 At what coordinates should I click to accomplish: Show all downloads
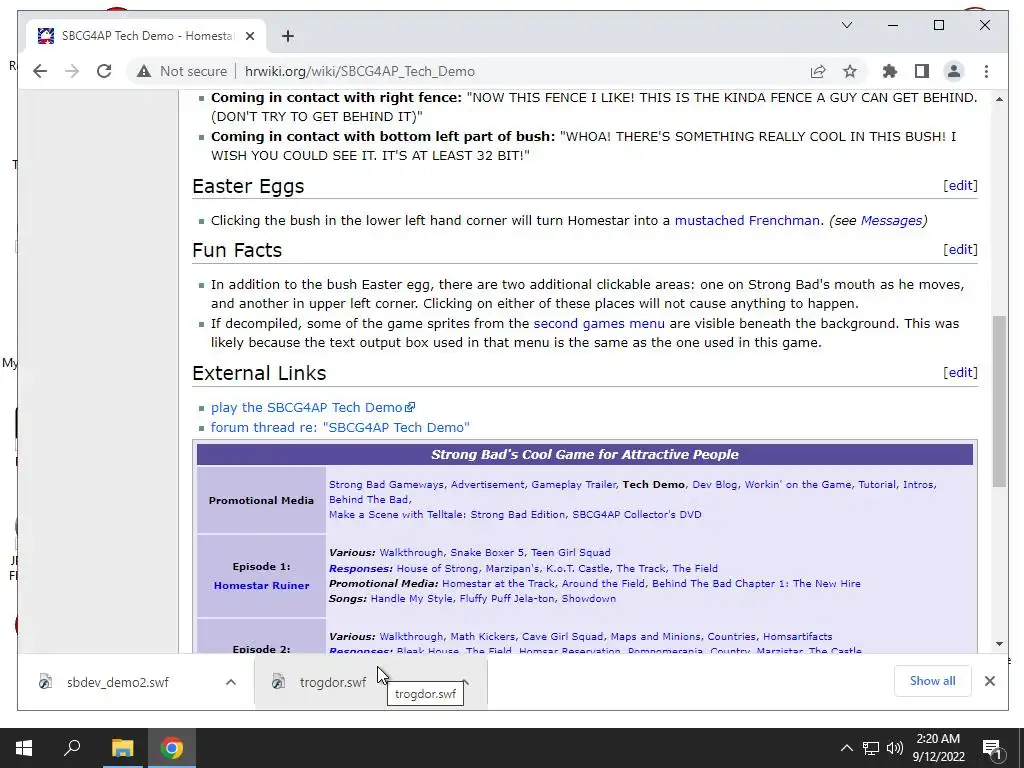point(932,681)
